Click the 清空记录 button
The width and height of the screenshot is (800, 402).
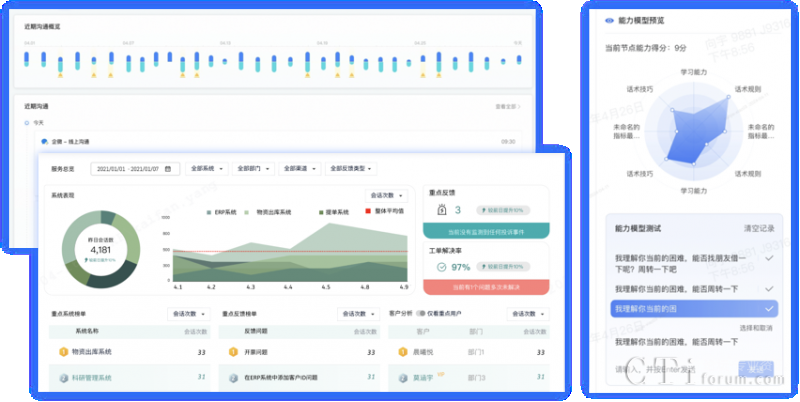[x=759, y=228]
